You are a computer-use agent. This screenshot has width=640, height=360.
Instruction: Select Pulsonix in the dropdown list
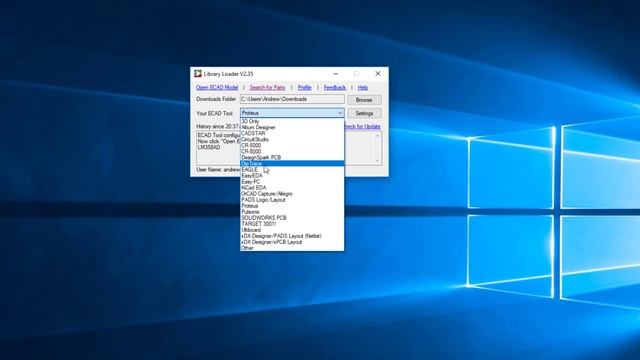click(292, 212)
